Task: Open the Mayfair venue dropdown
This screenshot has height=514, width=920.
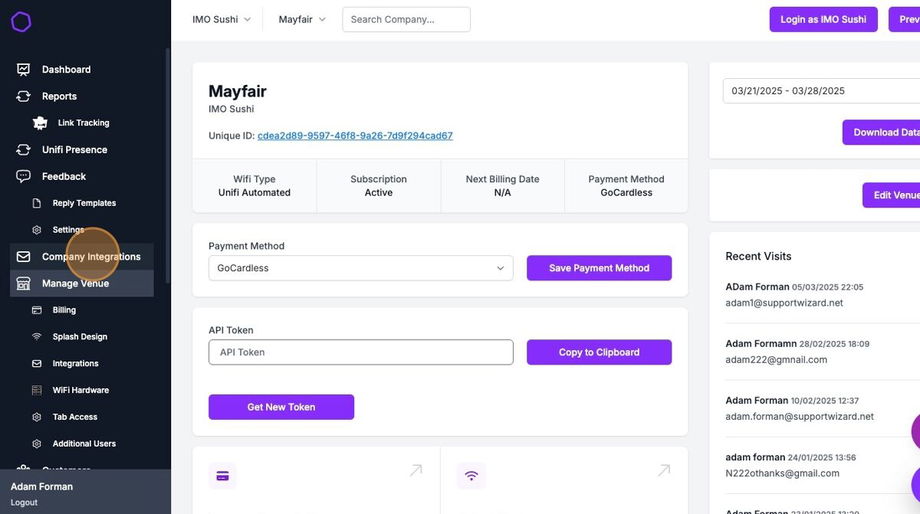Action: (x=302, y=19)
